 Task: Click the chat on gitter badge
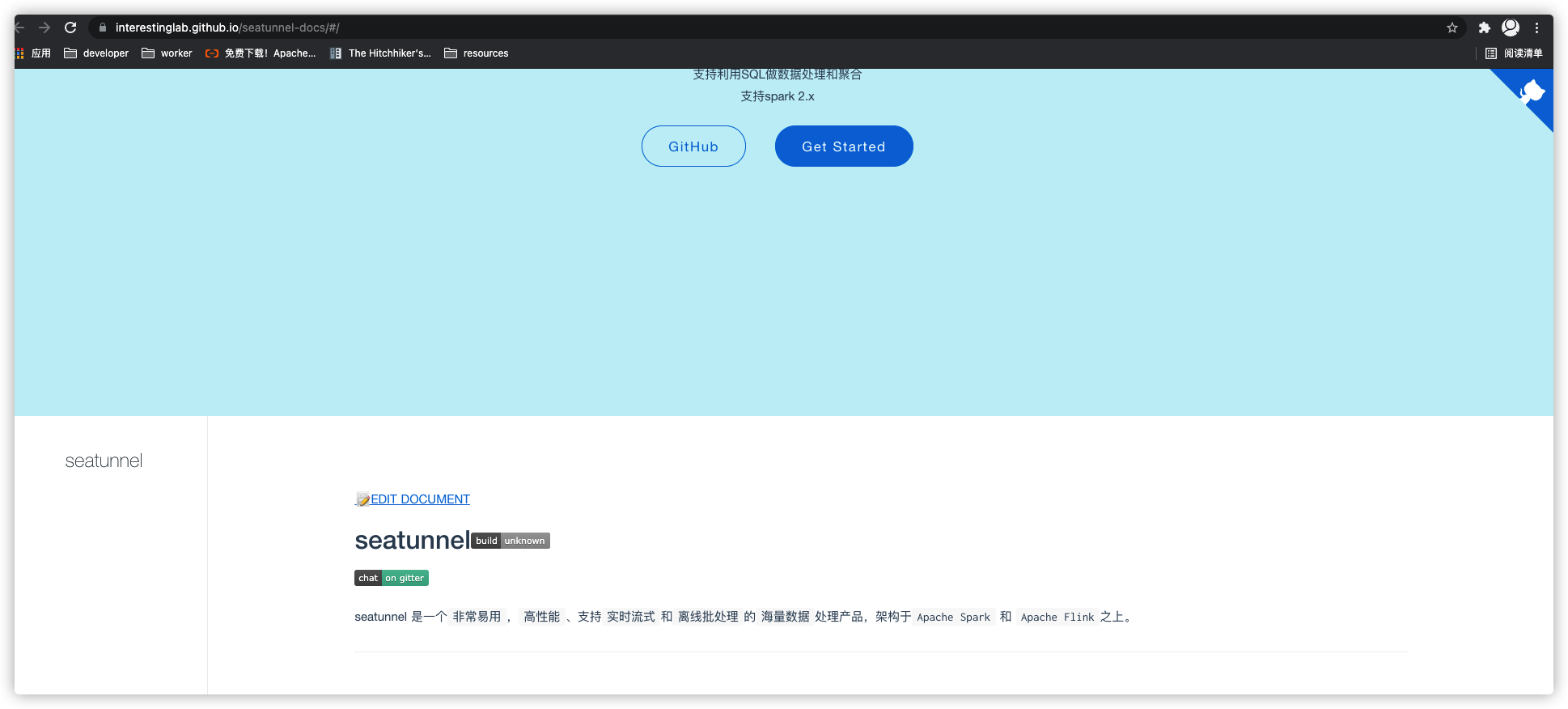click(x=392, y=578)
